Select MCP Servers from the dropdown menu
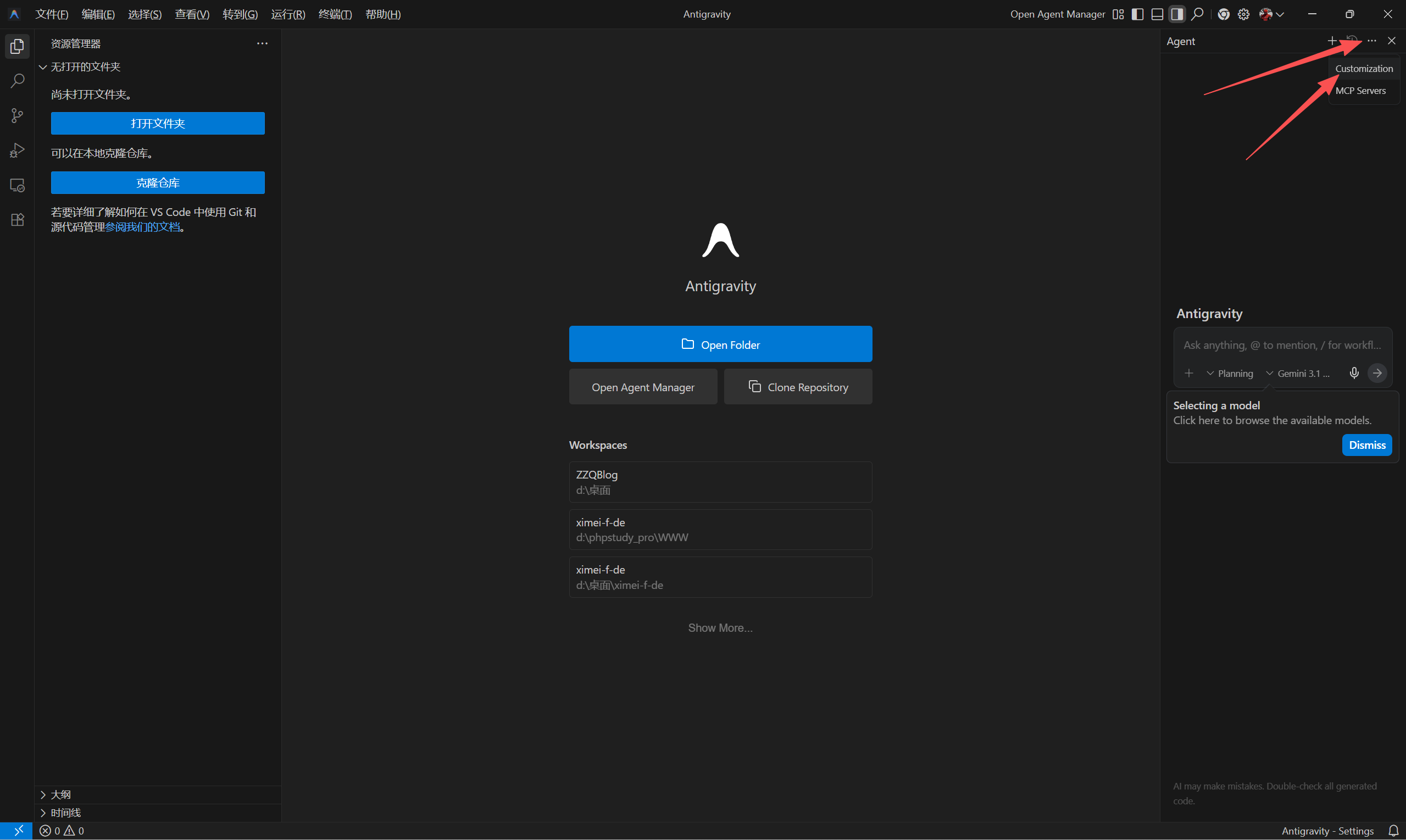 click(1360, 91)
